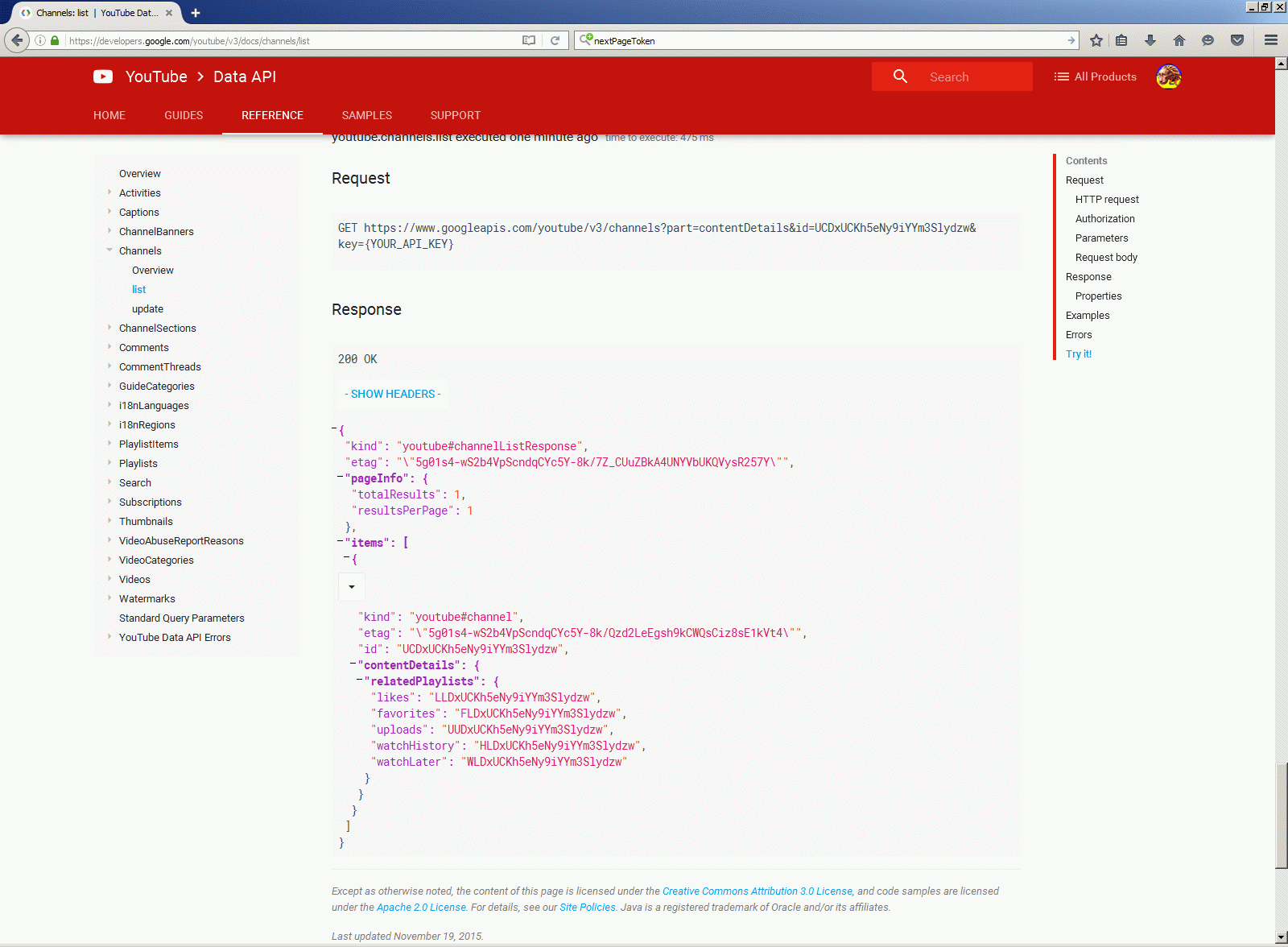Collapse the root JSON response object

click(334, 430)
